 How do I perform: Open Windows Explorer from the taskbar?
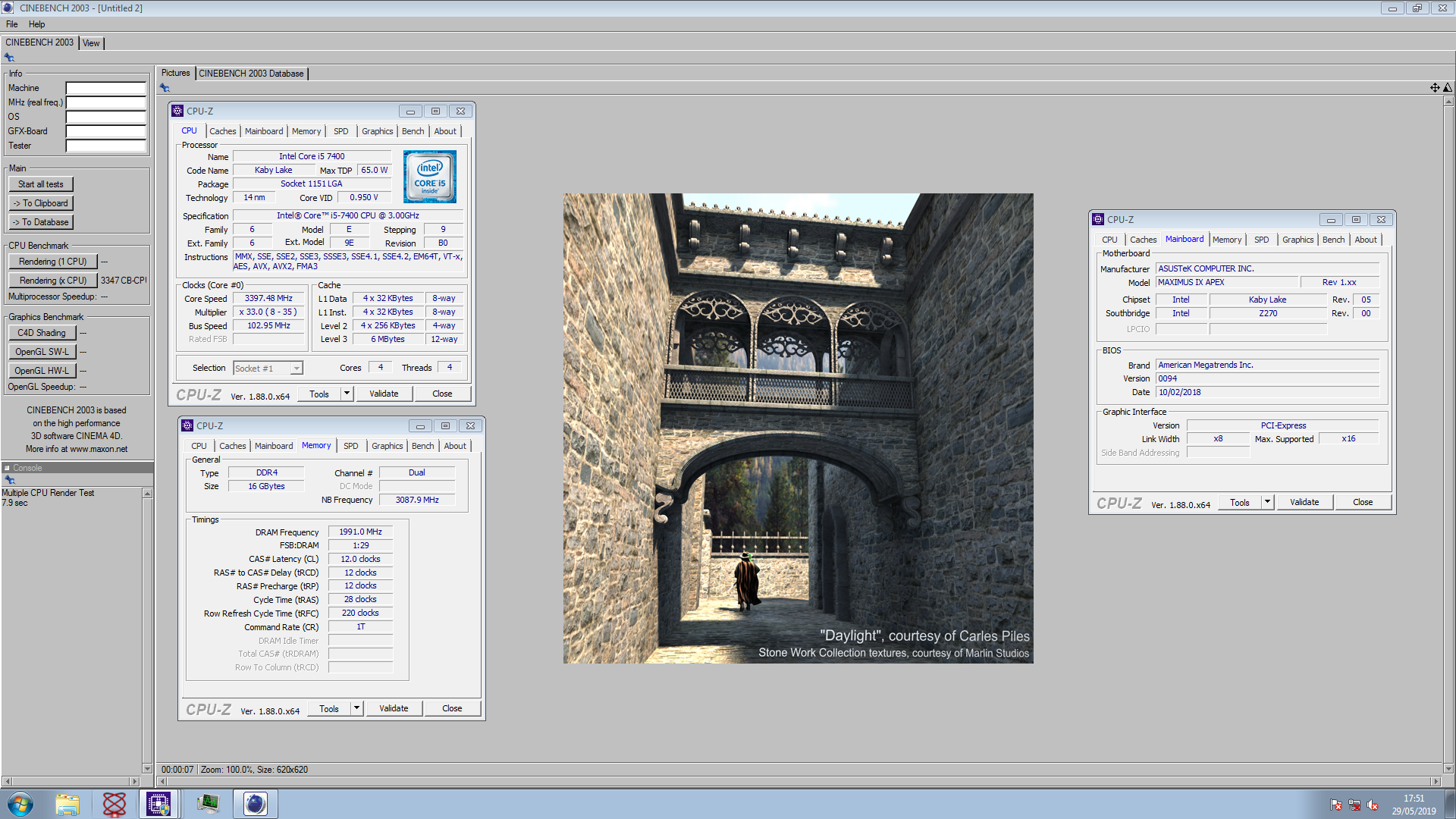(67, 804)
